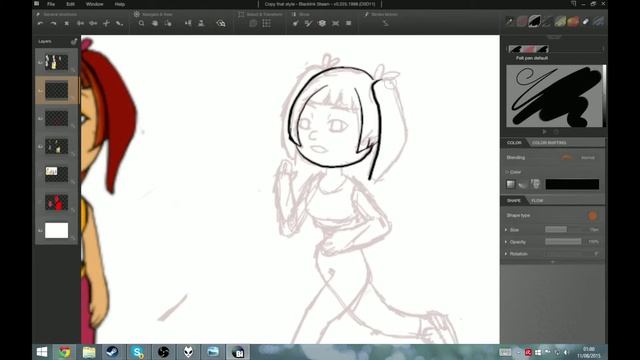Toggle the eye of the third, empty layer
This screenshot has width=640, height=360.
tap(40, 118)
